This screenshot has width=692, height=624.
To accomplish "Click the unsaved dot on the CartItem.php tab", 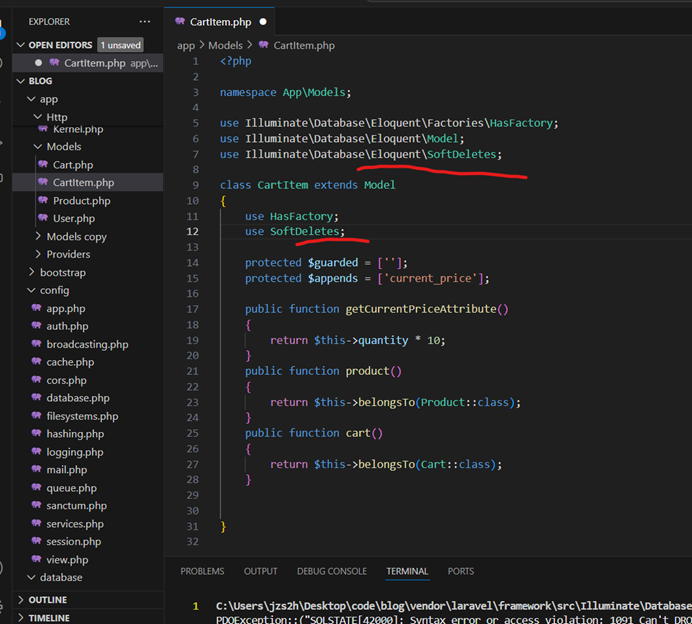I will tap(263, 21).
